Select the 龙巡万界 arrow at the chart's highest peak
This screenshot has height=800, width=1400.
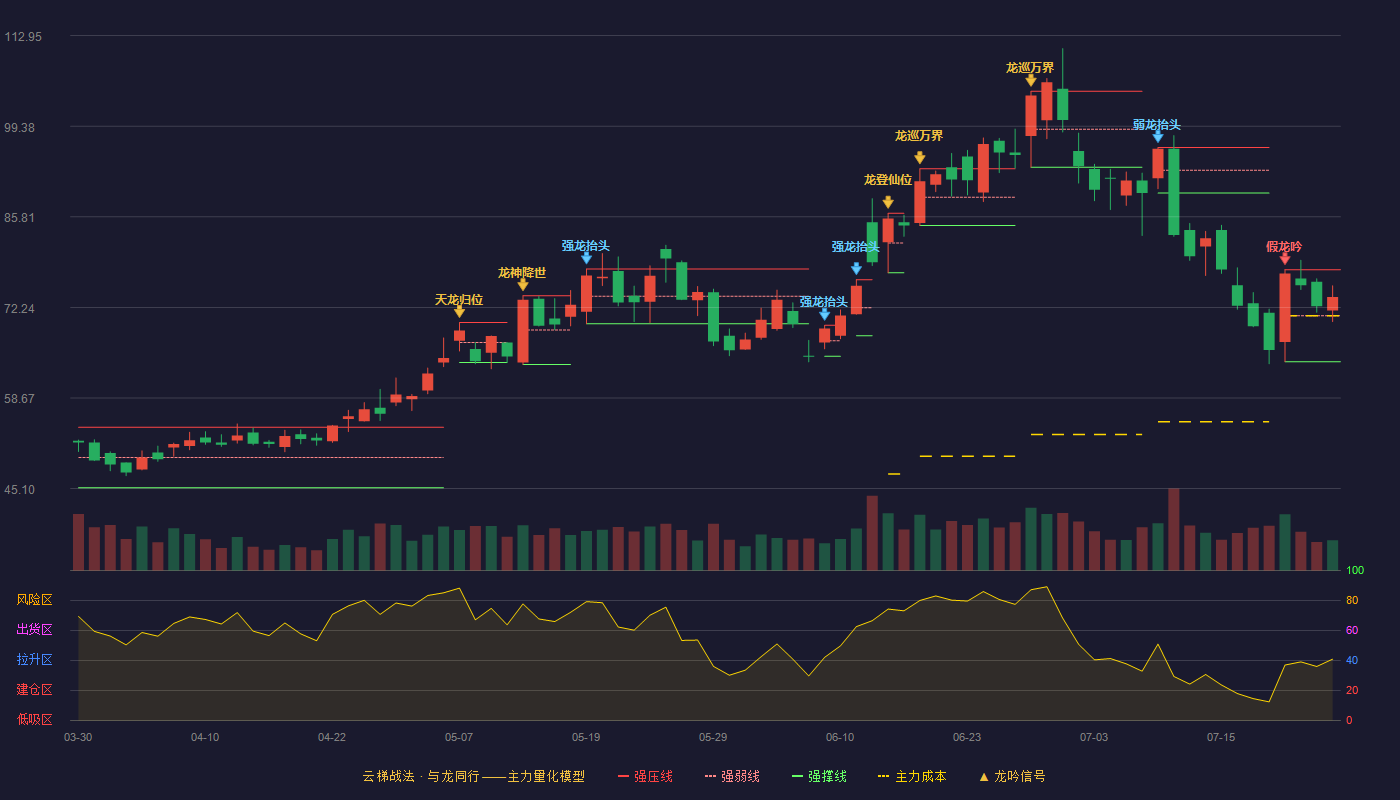[x=1031, y=80]
